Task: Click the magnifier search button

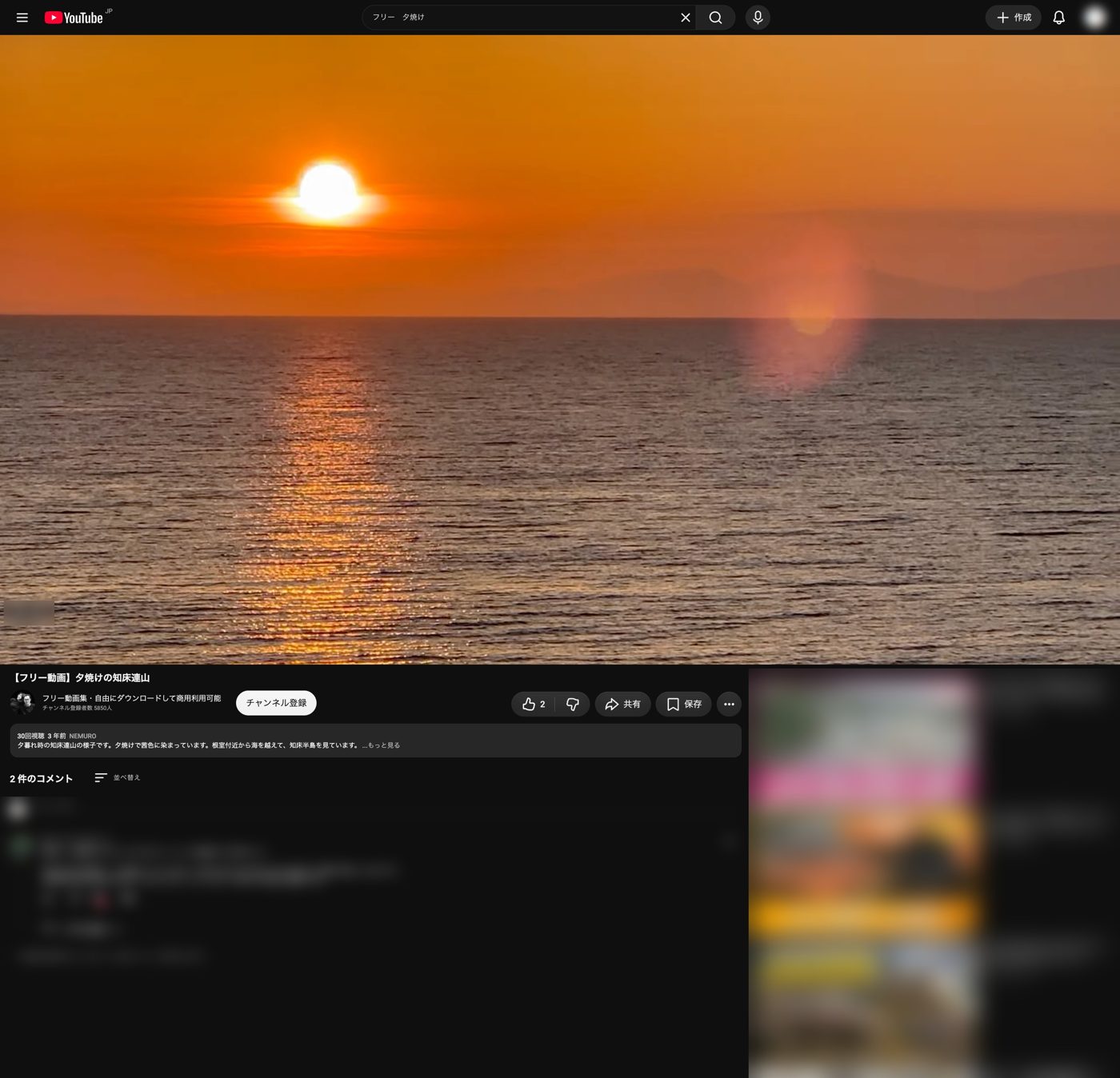Action: 716,18
